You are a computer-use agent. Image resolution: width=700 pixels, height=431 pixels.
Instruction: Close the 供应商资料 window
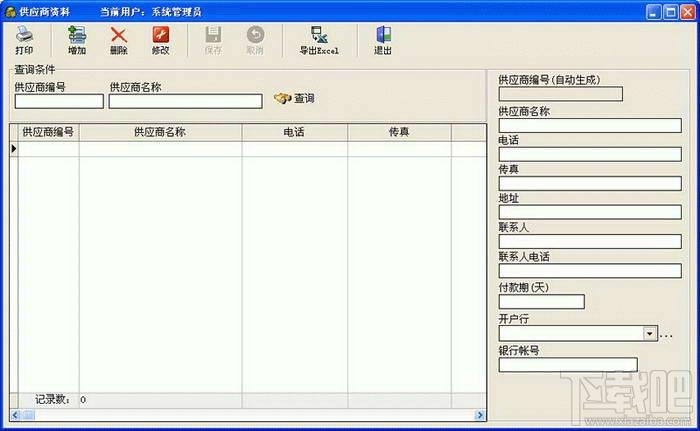tap(688, 12)
